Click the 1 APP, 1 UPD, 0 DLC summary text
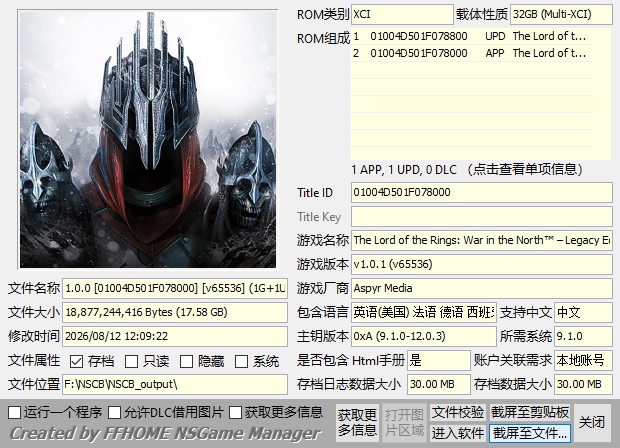Image resolution: width=620 pixels, height=448 pixels. pyautogui.click(x=467, y=170)
